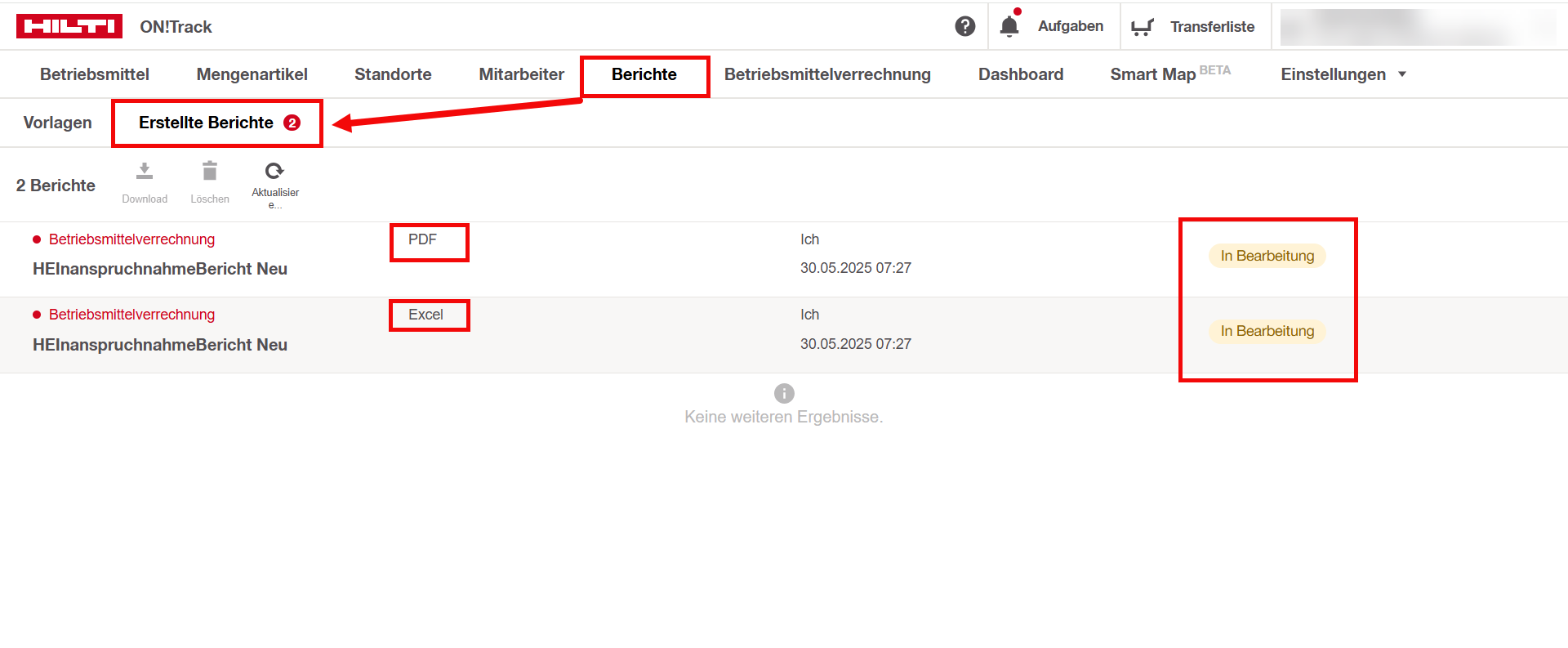
Task: Expand the Einstellungen dropdown arrow
Action: click(1402, 74)
